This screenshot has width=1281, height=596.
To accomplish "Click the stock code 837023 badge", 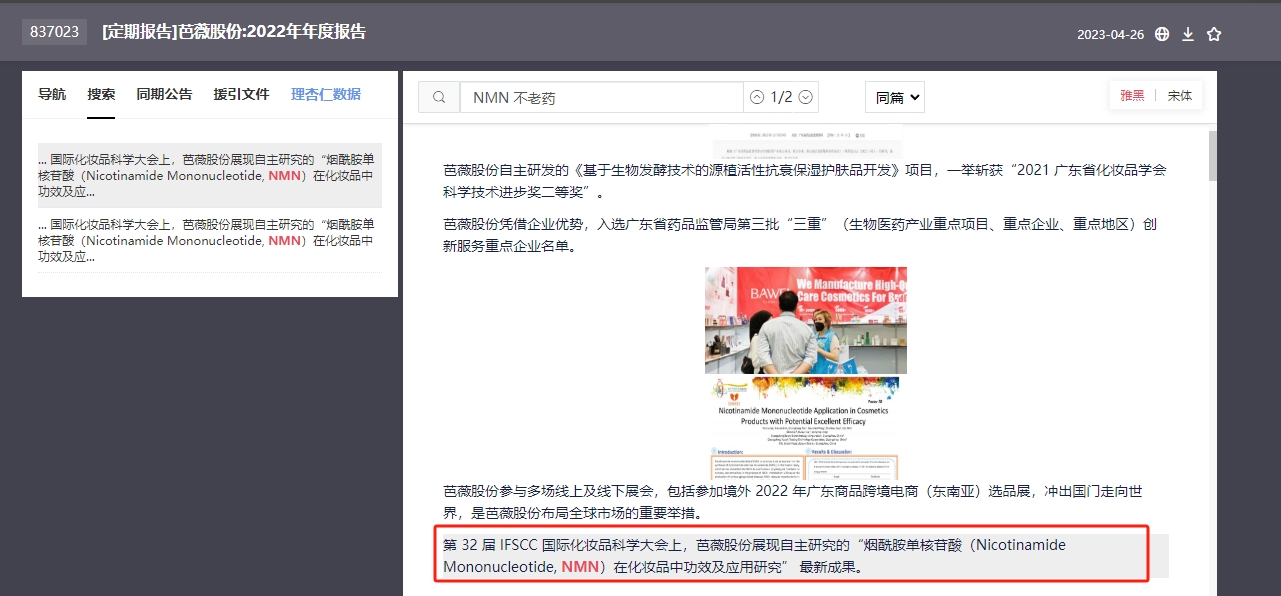I will coord(54,32).
